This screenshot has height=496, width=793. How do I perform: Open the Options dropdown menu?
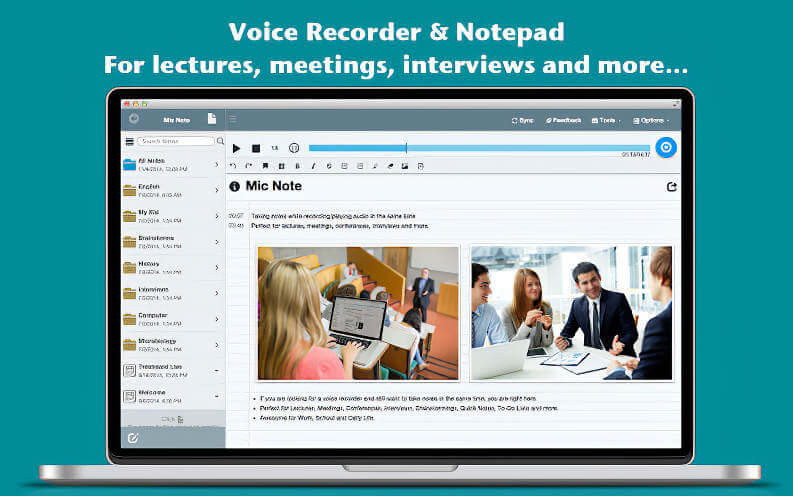(x=652, y=120)
